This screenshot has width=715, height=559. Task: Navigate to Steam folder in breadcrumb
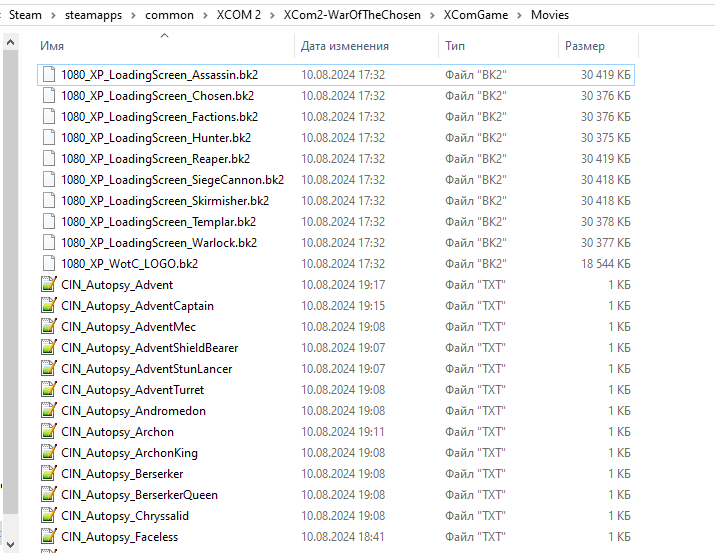click(x=25, y=15)
